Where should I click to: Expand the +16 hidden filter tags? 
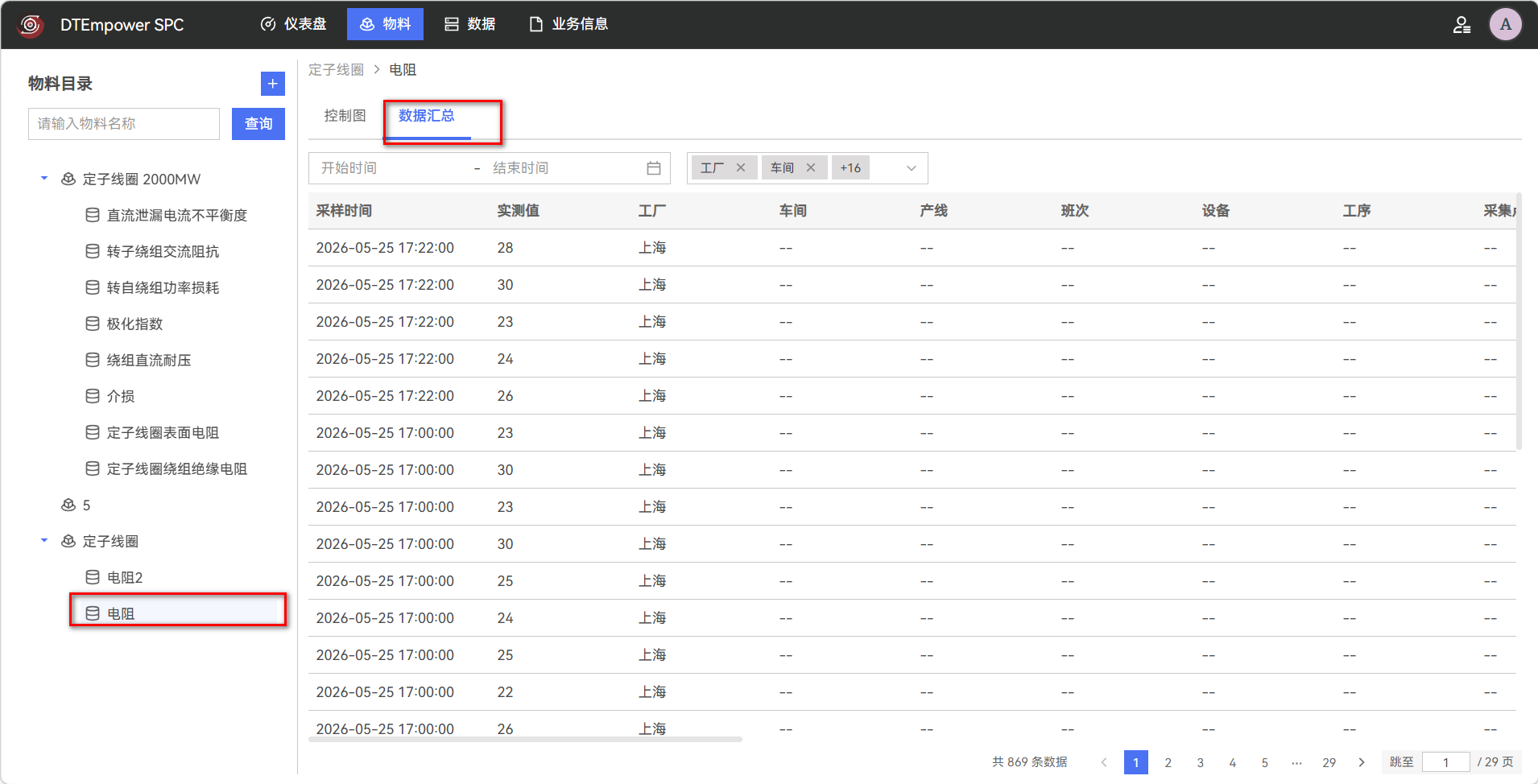tap(850, 167)
